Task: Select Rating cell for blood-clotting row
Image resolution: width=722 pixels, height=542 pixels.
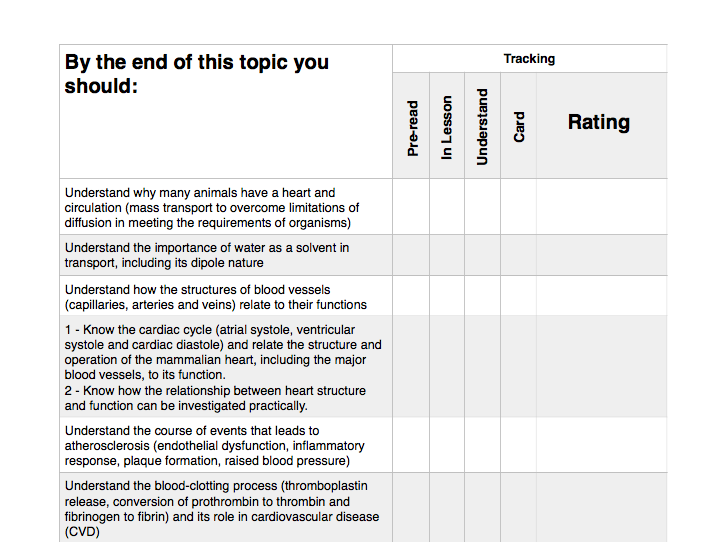Action: [601, 507]
